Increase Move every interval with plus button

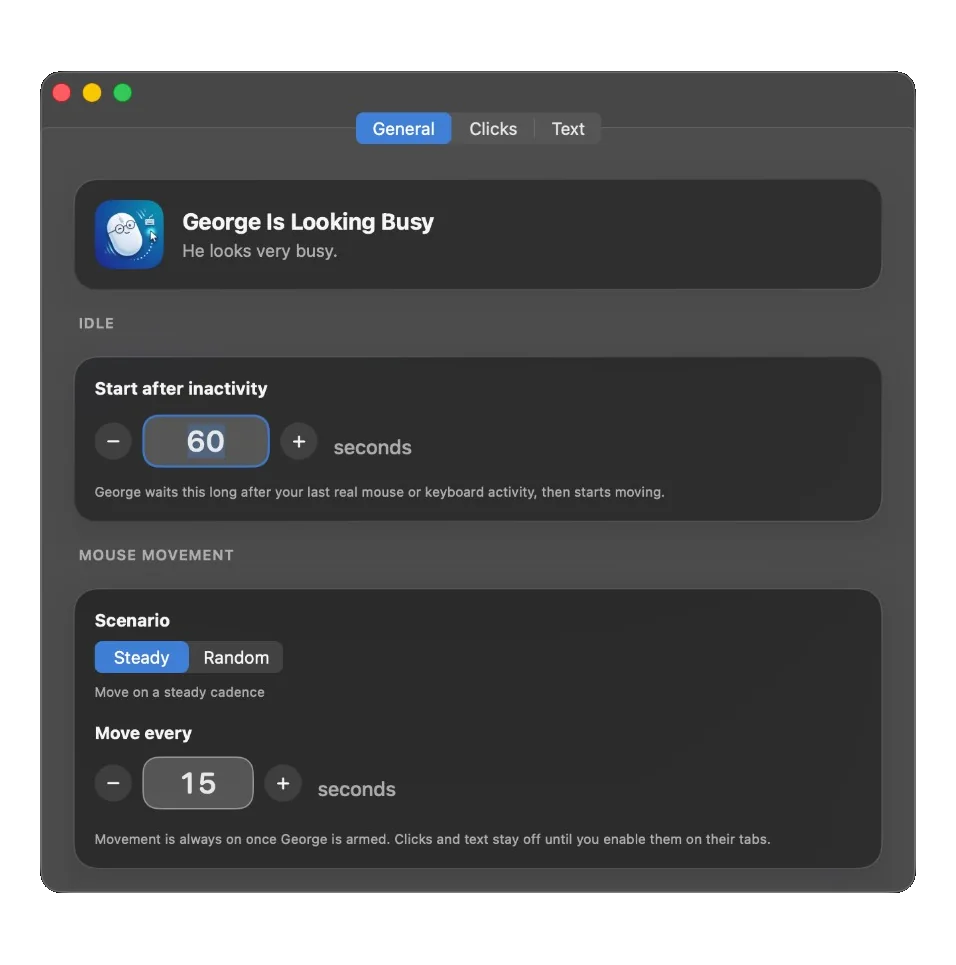tap(283, 783)
